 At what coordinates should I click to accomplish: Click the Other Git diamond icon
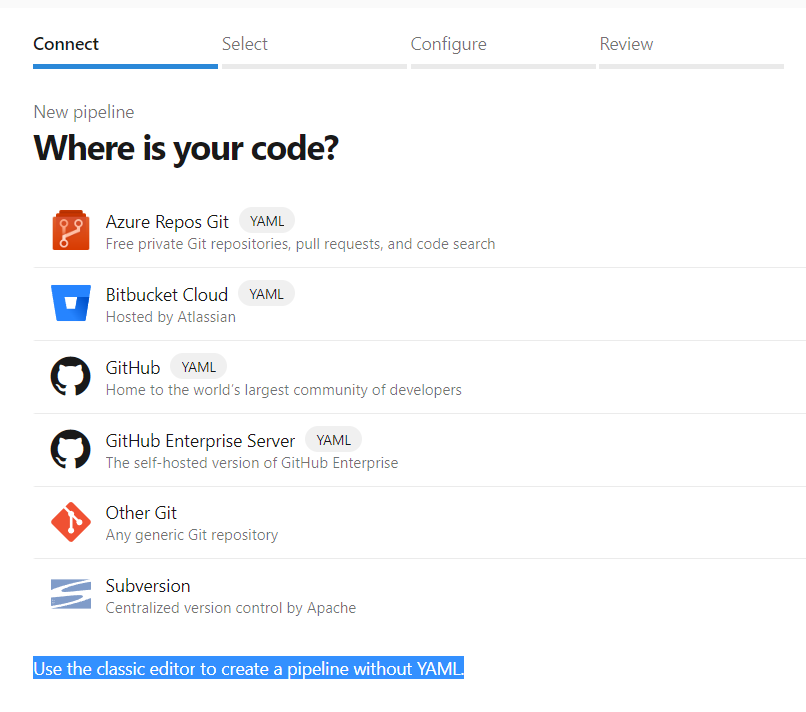71,522
